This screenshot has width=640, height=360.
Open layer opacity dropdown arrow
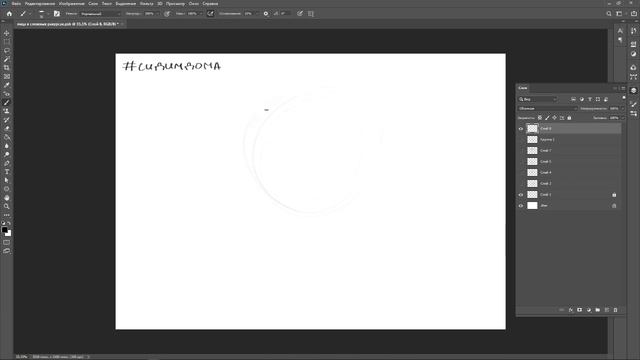622,109
